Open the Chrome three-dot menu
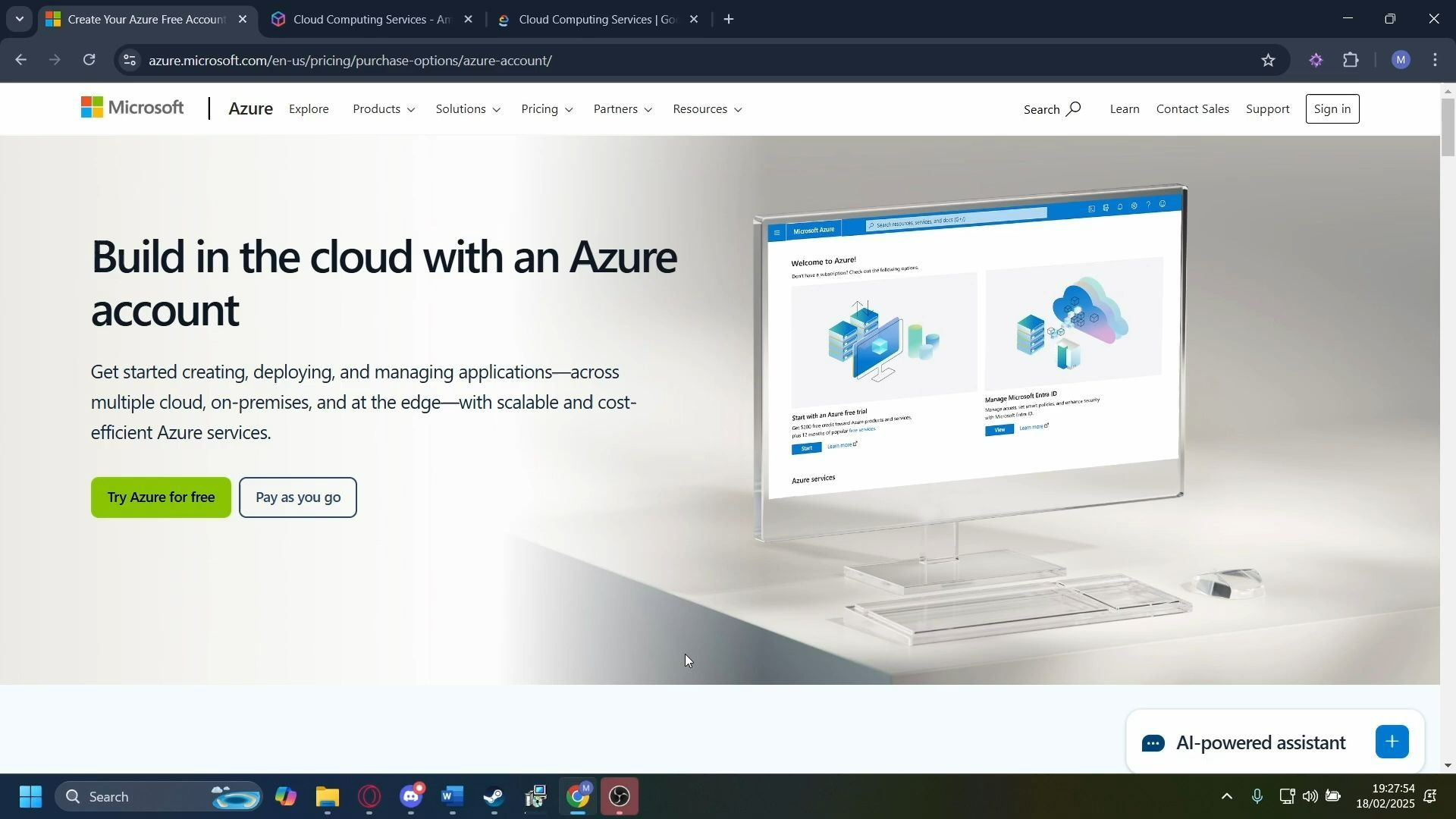The height and width of the screenshot is (819, 1456). 1436,60
